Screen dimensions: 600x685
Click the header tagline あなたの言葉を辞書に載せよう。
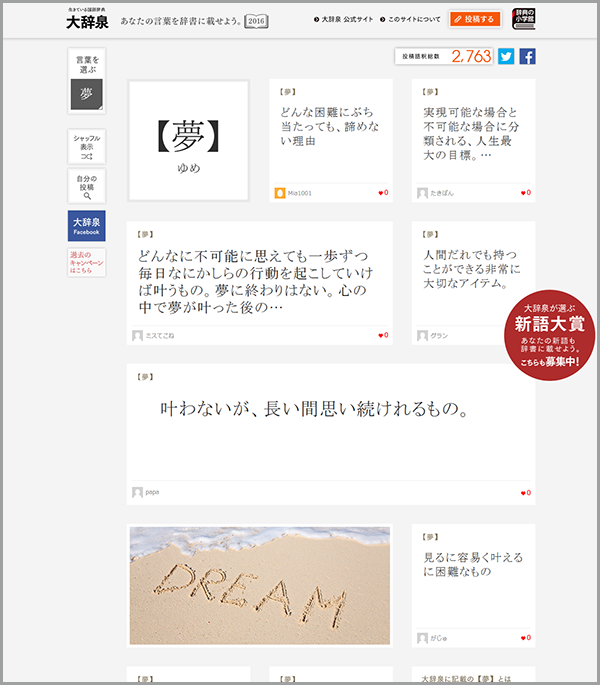[x=180, y=21]
